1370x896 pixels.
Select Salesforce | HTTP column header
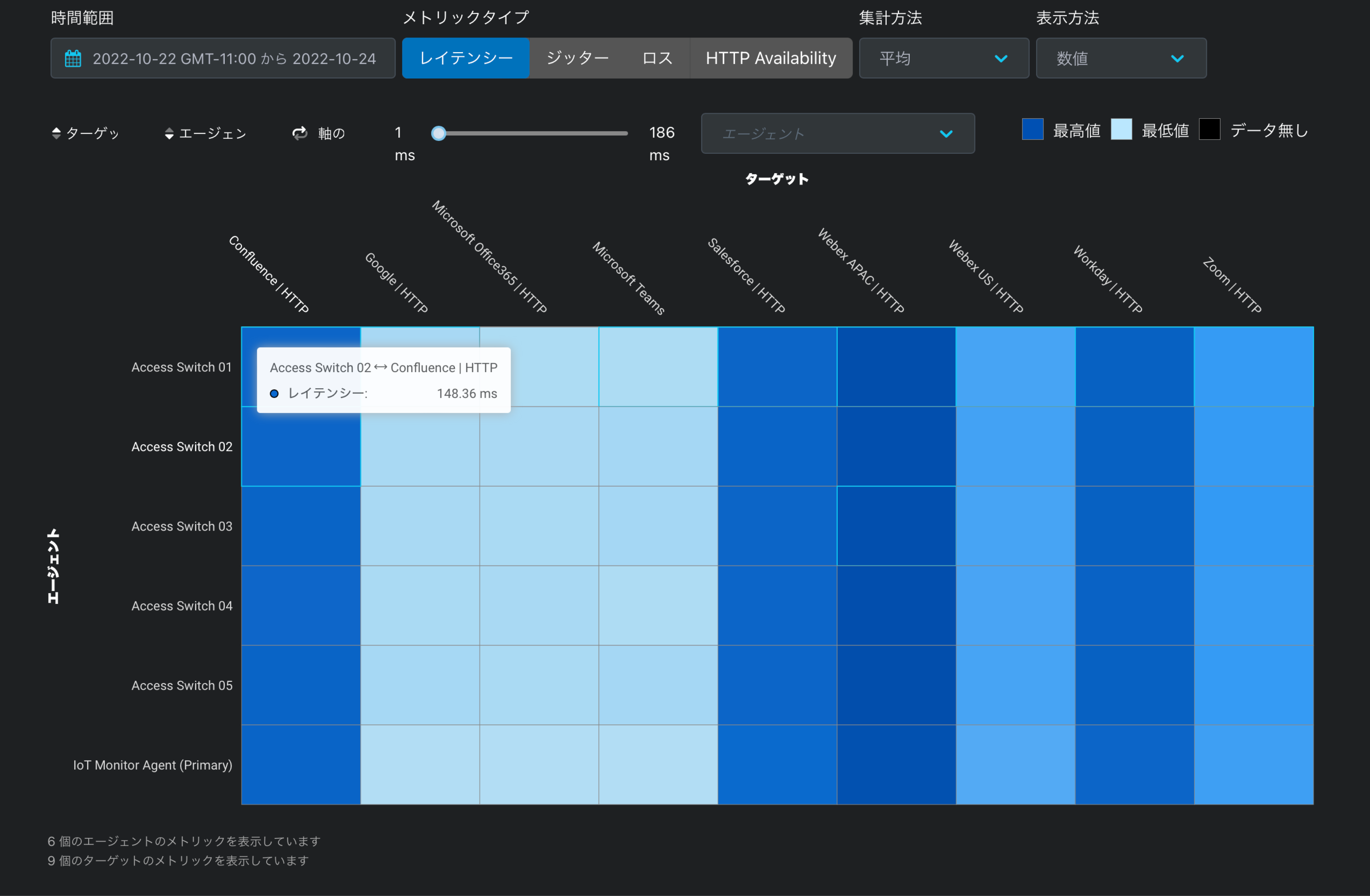click(x=746, y=276)
